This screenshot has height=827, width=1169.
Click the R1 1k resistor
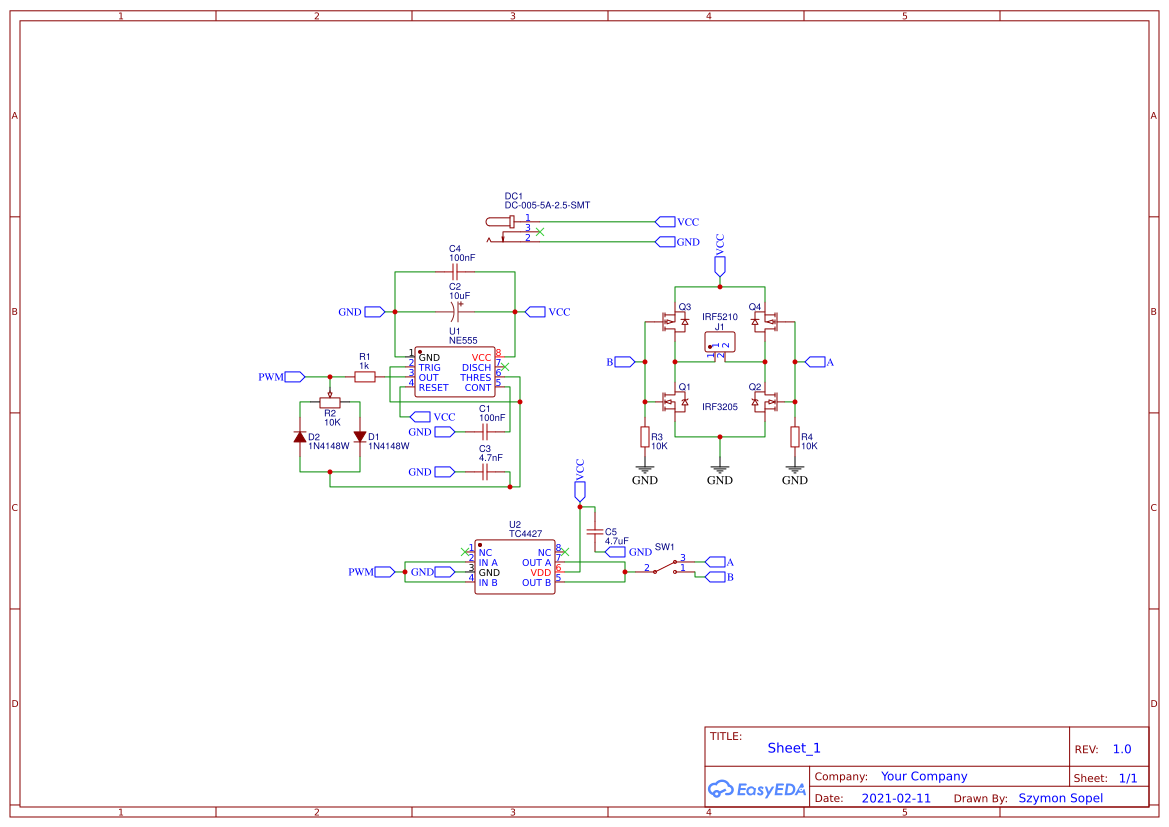coord(365,377)
